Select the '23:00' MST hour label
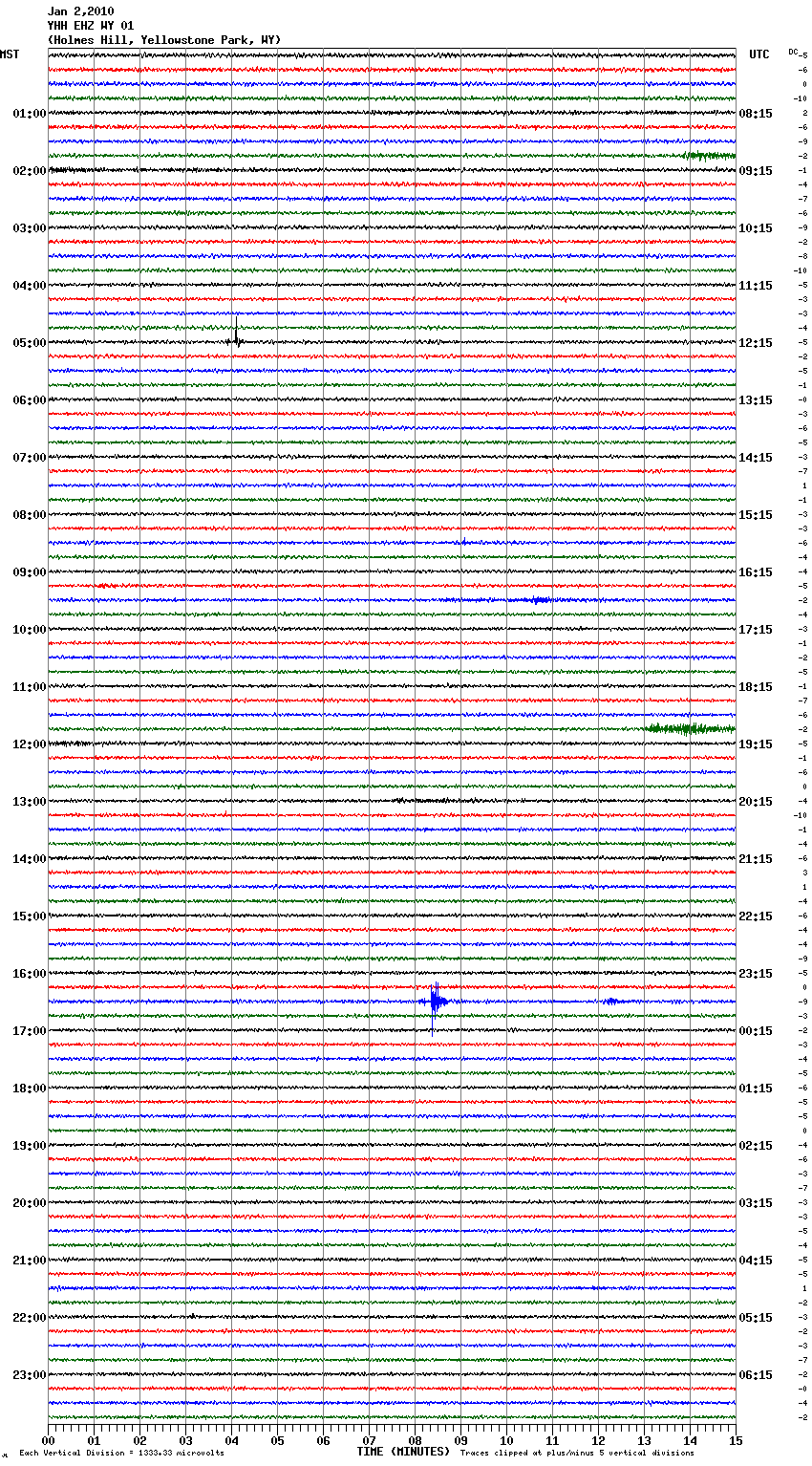Viewport: 812px width, 1466px height. click(30, 1375)
